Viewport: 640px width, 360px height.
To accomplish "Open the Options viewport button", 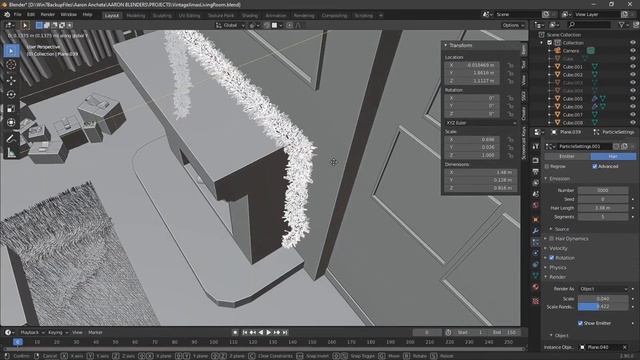I will coord(513,25).
